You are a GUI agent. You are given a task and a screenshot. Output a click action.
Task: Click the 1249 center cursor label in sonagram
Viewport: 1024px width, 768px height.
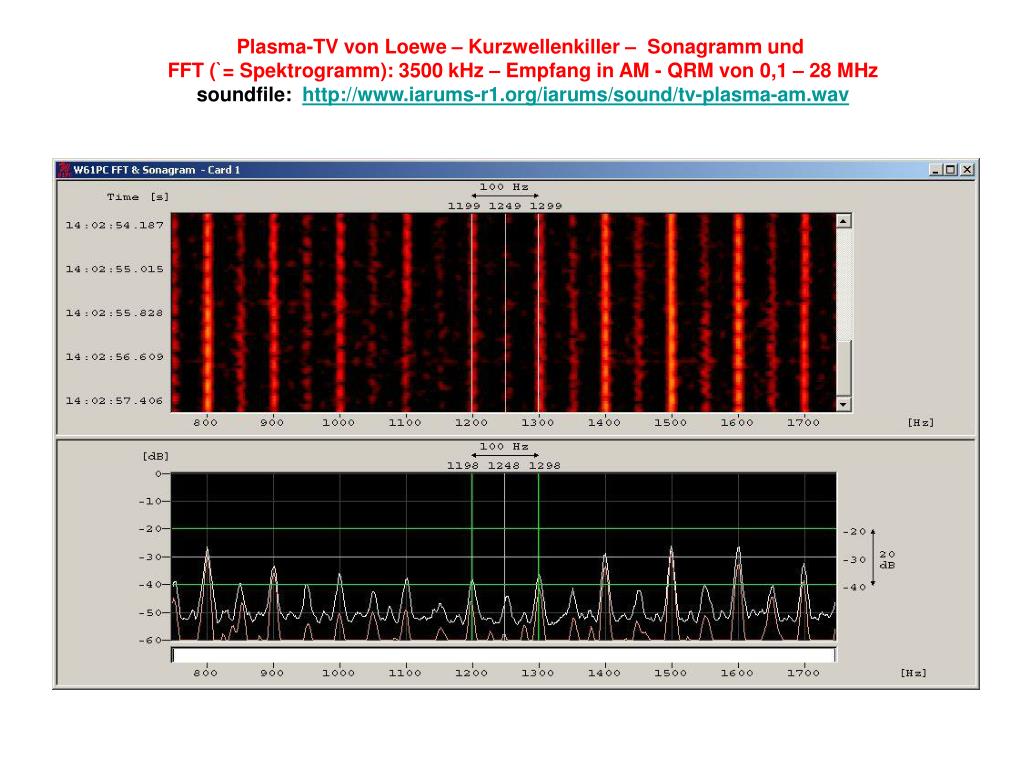coord(505,206)
